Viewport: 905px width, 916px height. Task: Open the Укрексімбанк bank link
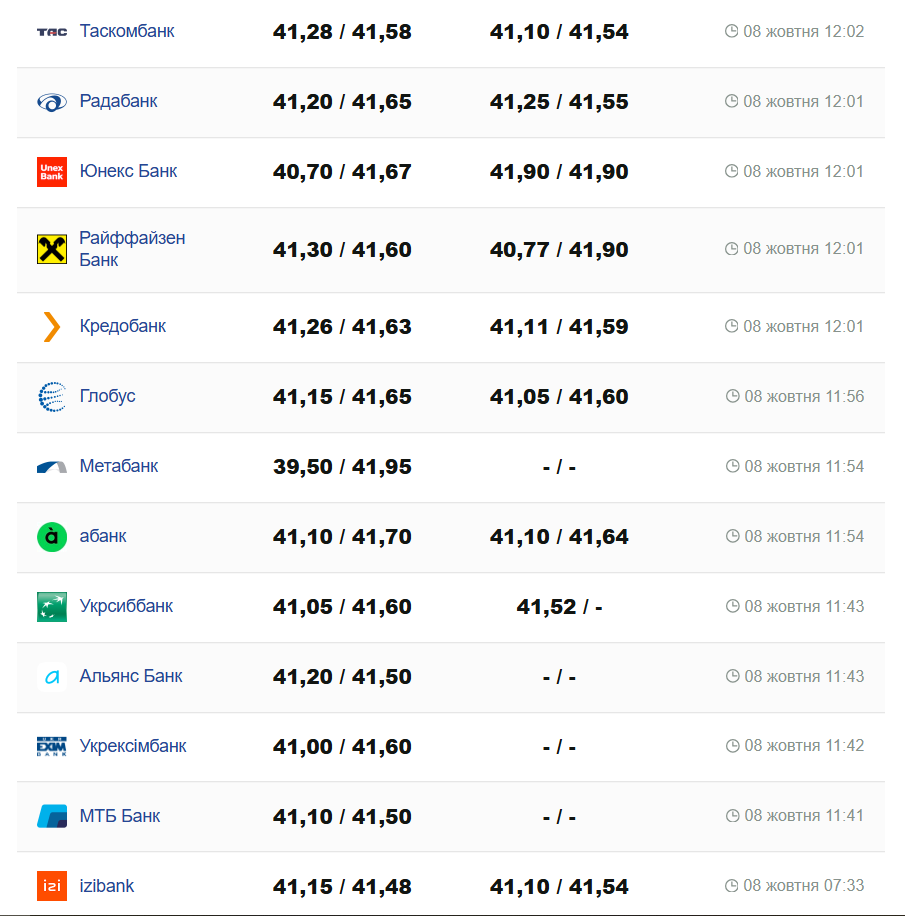[133, 746]
